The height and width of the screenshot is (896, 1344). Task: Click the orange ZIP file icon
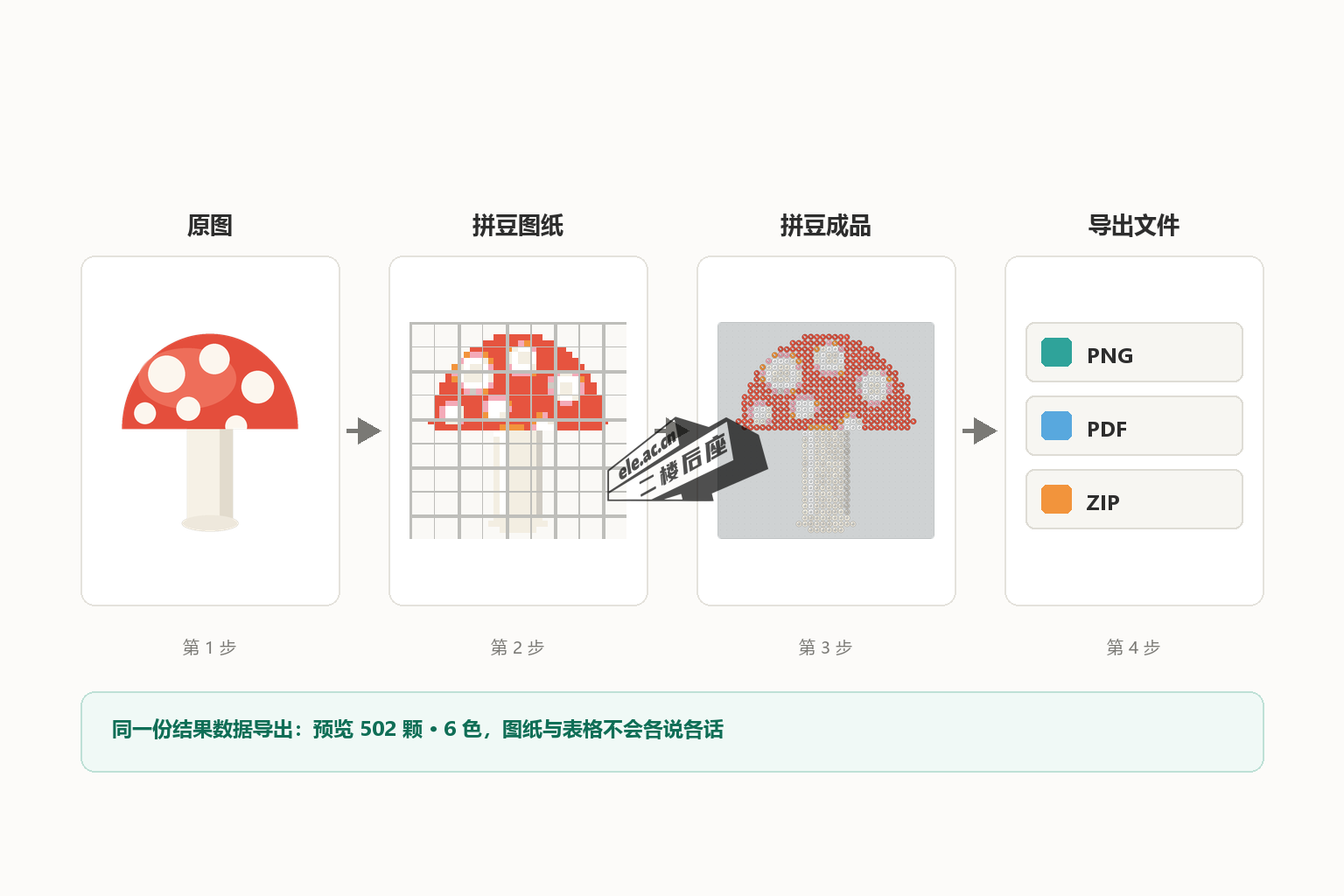1056,499
